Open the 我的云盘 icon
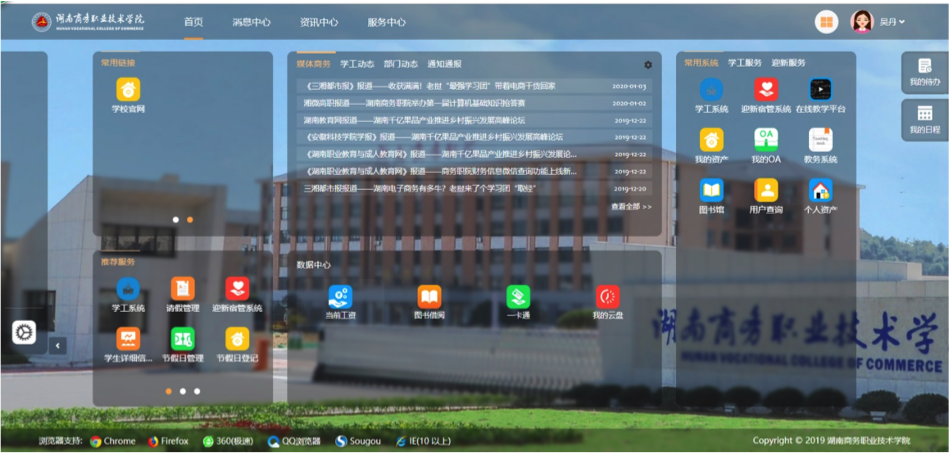 pyautogui.click(x=607, y=297)
